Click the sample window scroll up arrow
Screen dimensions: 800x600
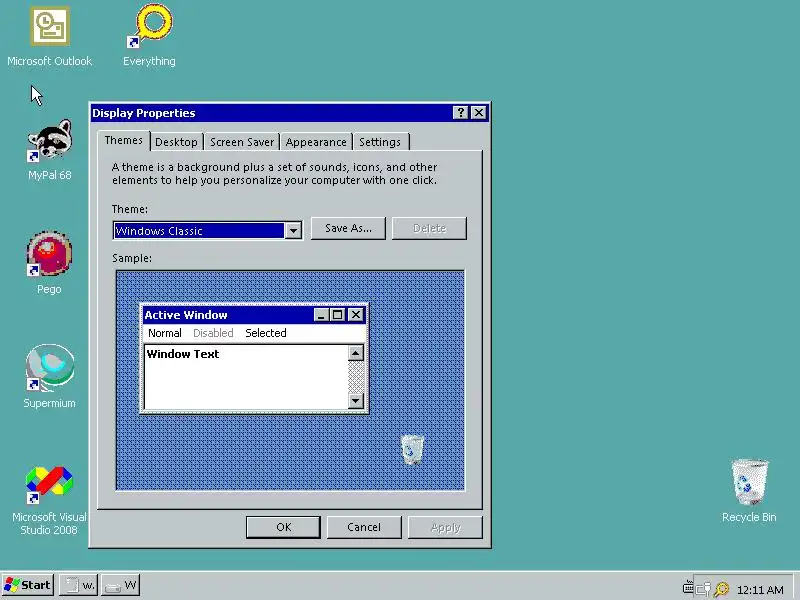click(356, 353)
